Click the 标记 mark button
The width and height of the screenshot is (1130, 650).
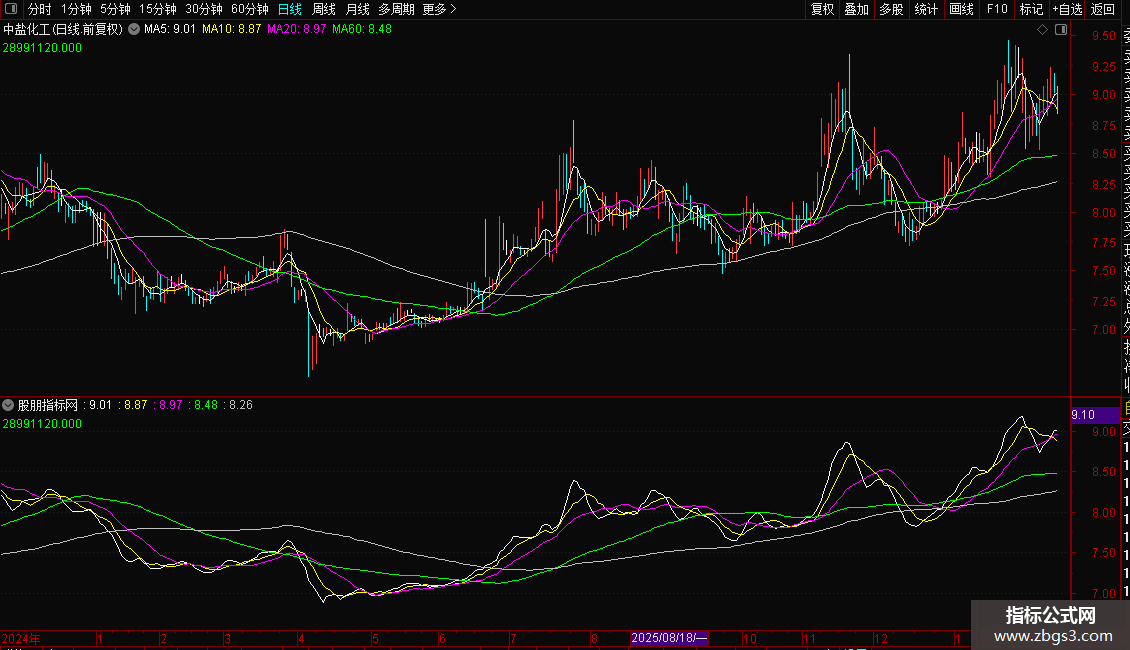pos(1030,9)
